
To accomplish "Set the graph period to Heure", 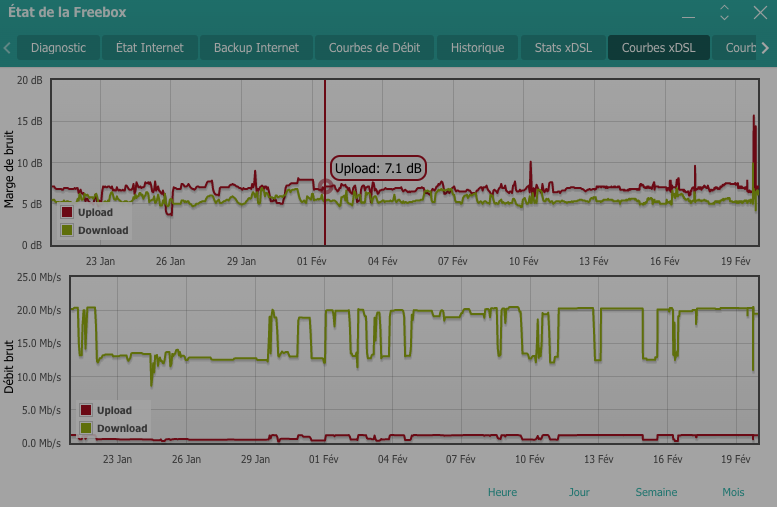I will click(502, 492).
